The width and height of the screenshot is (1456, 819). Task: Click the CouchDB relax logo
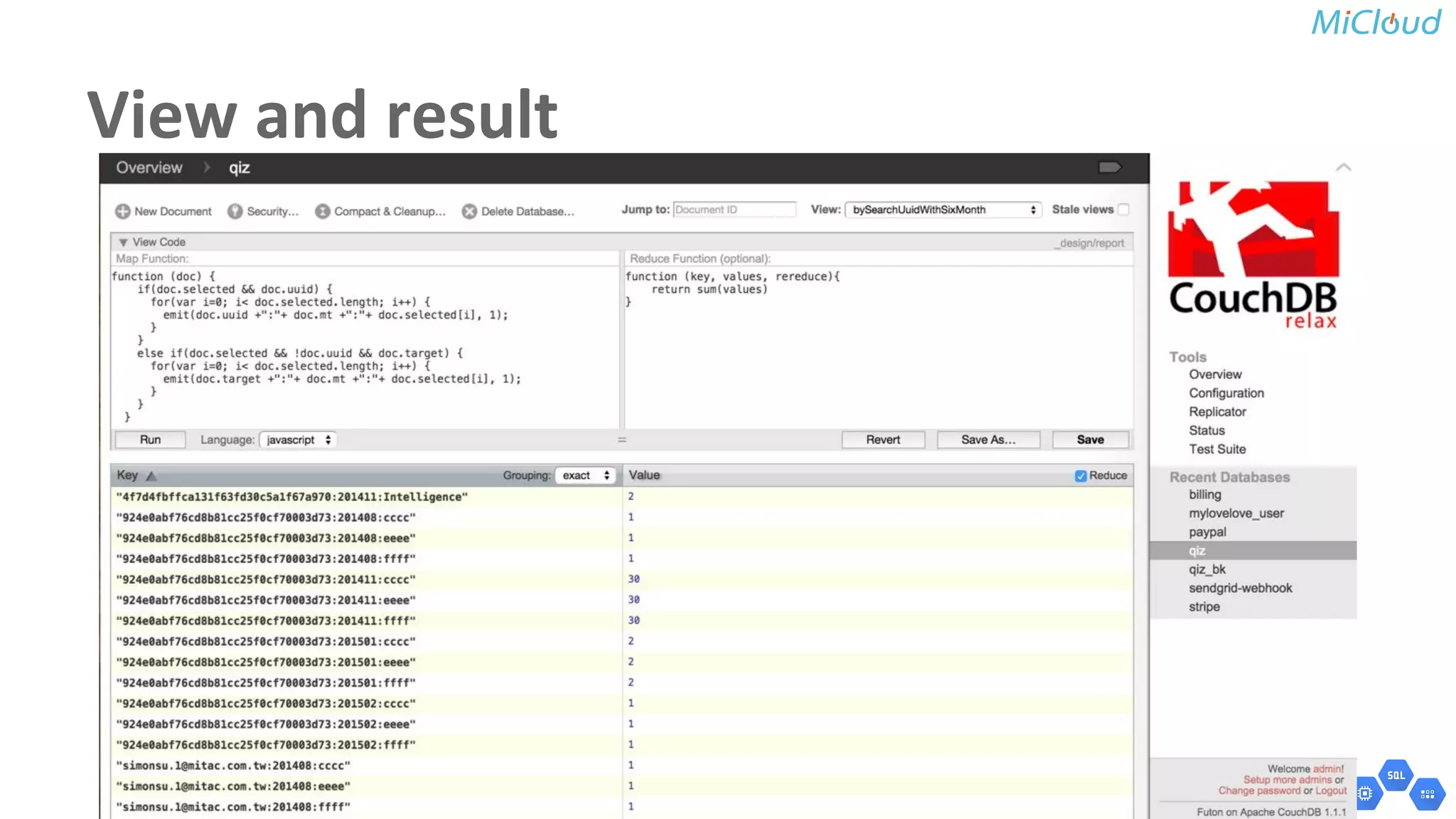pyautogui.click(x=1253, y=255)
